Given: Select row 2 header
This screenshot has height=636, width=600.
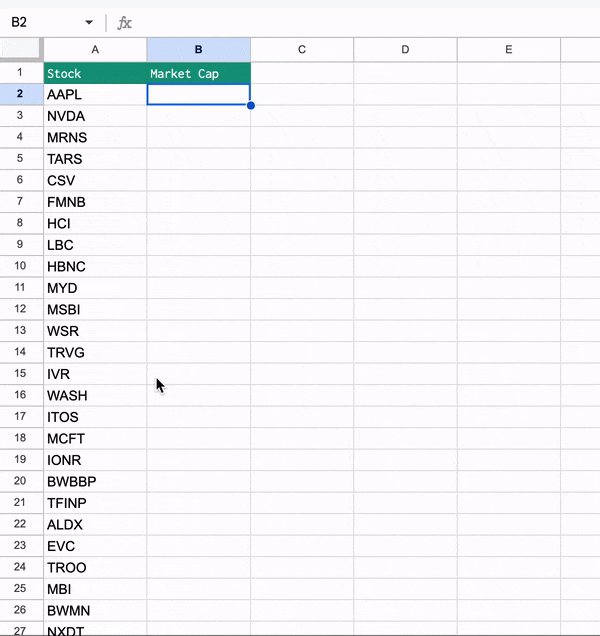Looking at the screenshot, I should pyautogui.click(x=20, y=95).
